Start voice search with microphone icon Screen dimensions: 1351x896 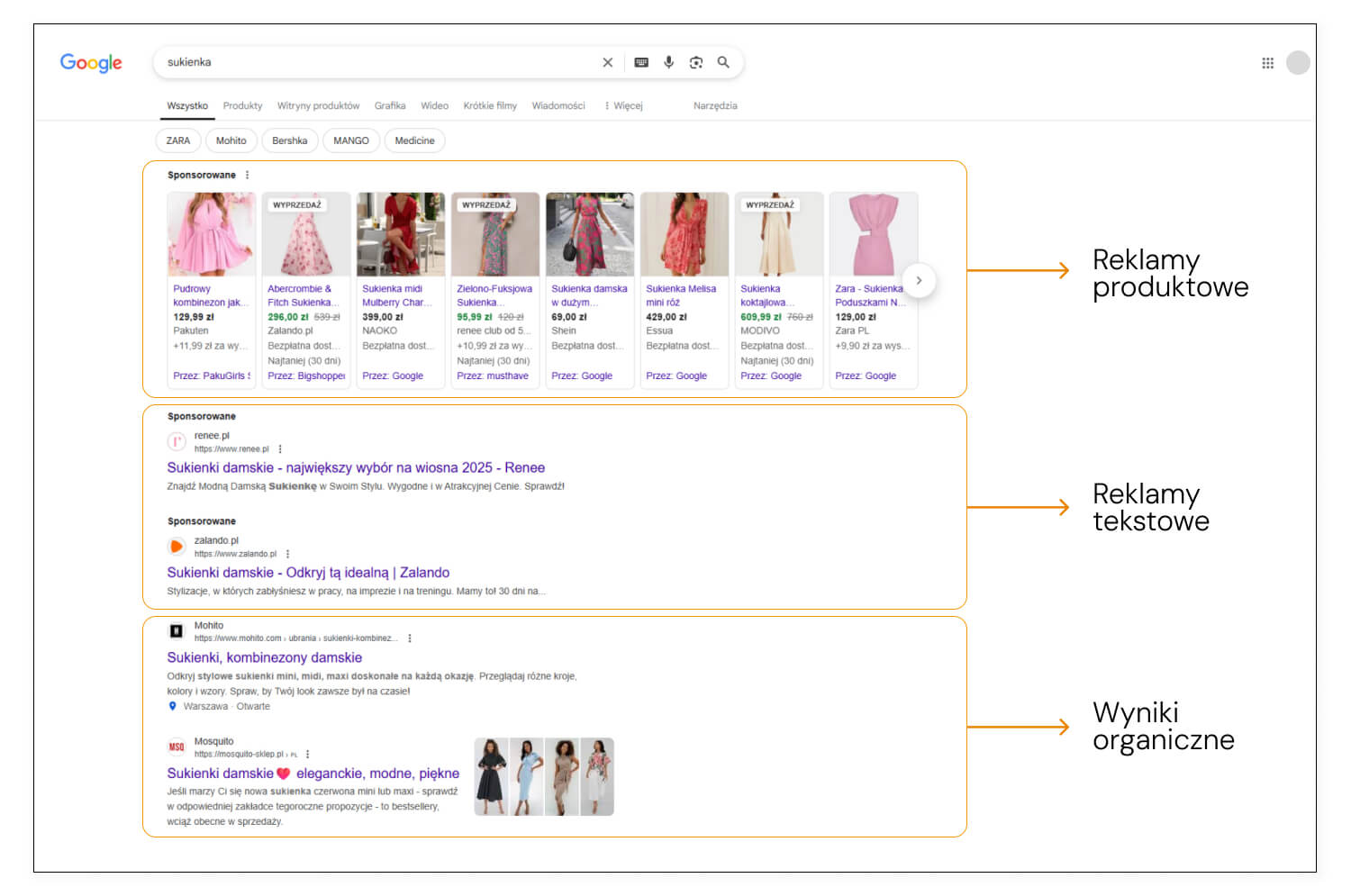click(668, 62)
